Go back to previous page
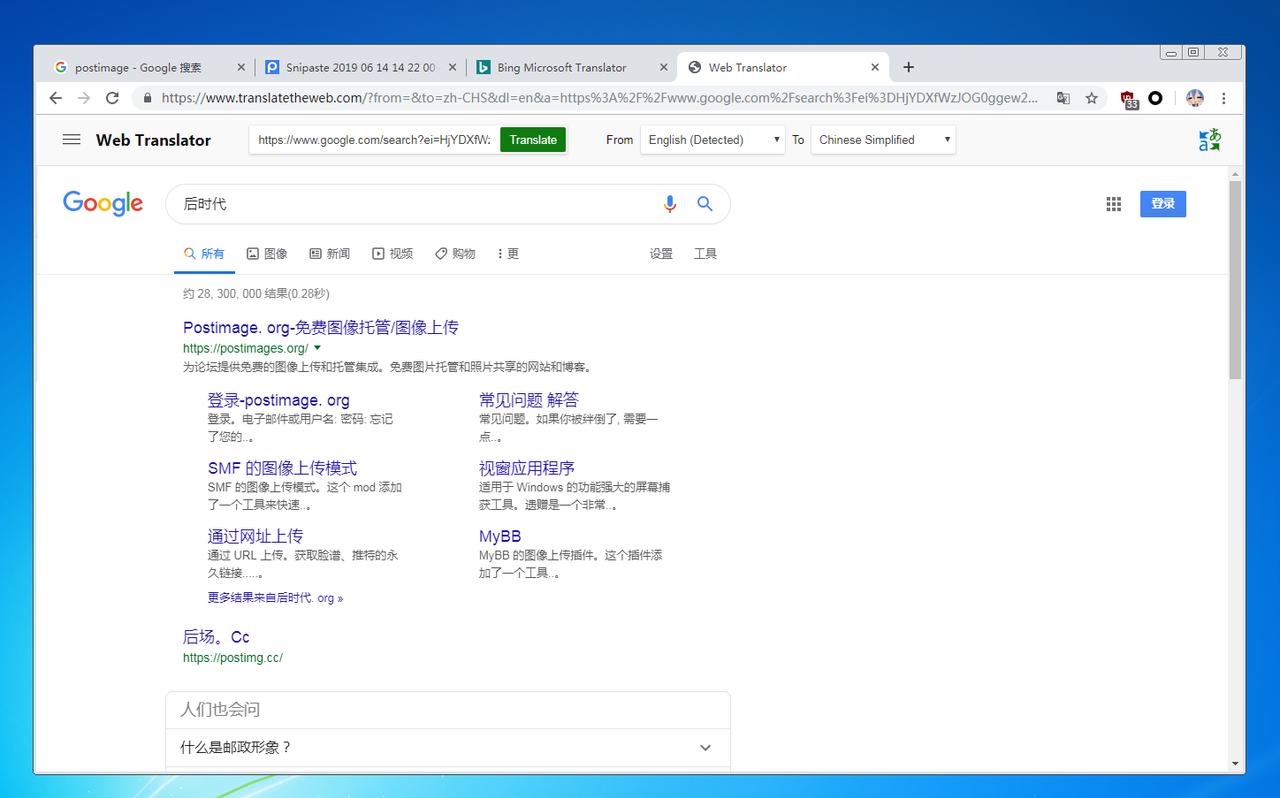The image size is (1280, 798). coord(56,98)
